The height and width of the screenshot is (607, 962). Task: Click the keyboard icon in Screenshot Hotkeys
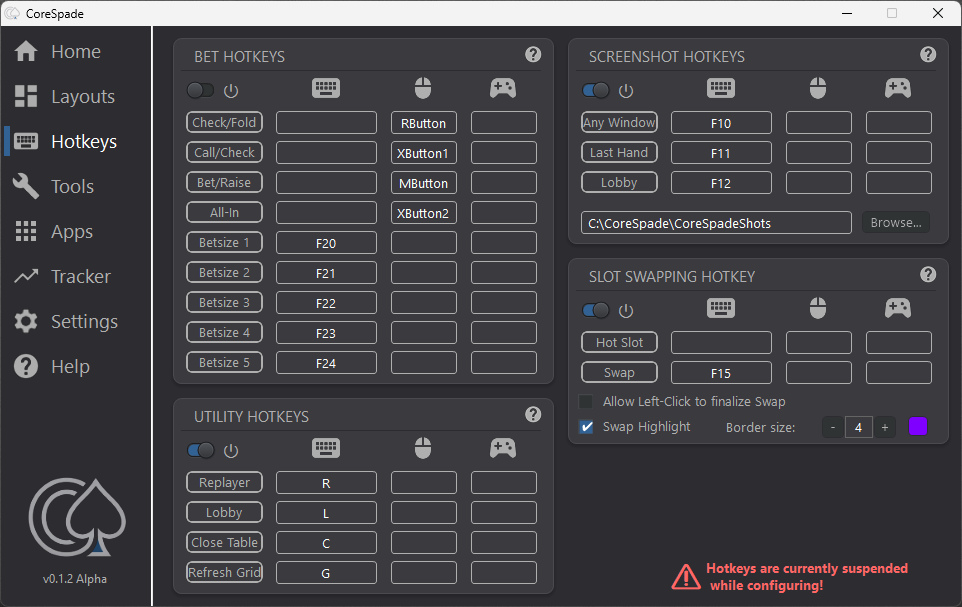pyautogui.click(x=721, y=88)
